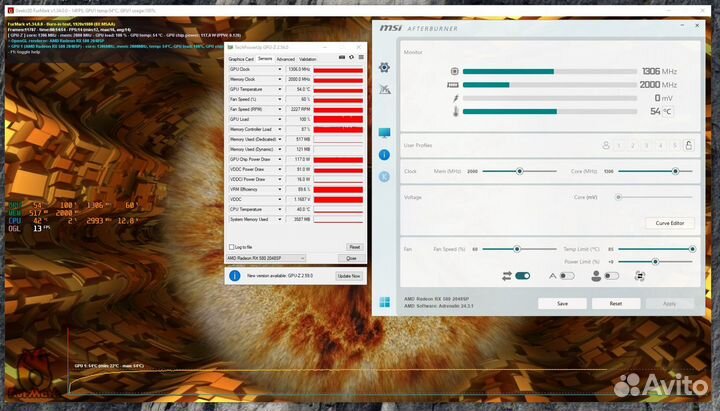Click the profile lock icon
Viewport: 720px width, 411px height.
pyautogui.click(x=688, y=146)
